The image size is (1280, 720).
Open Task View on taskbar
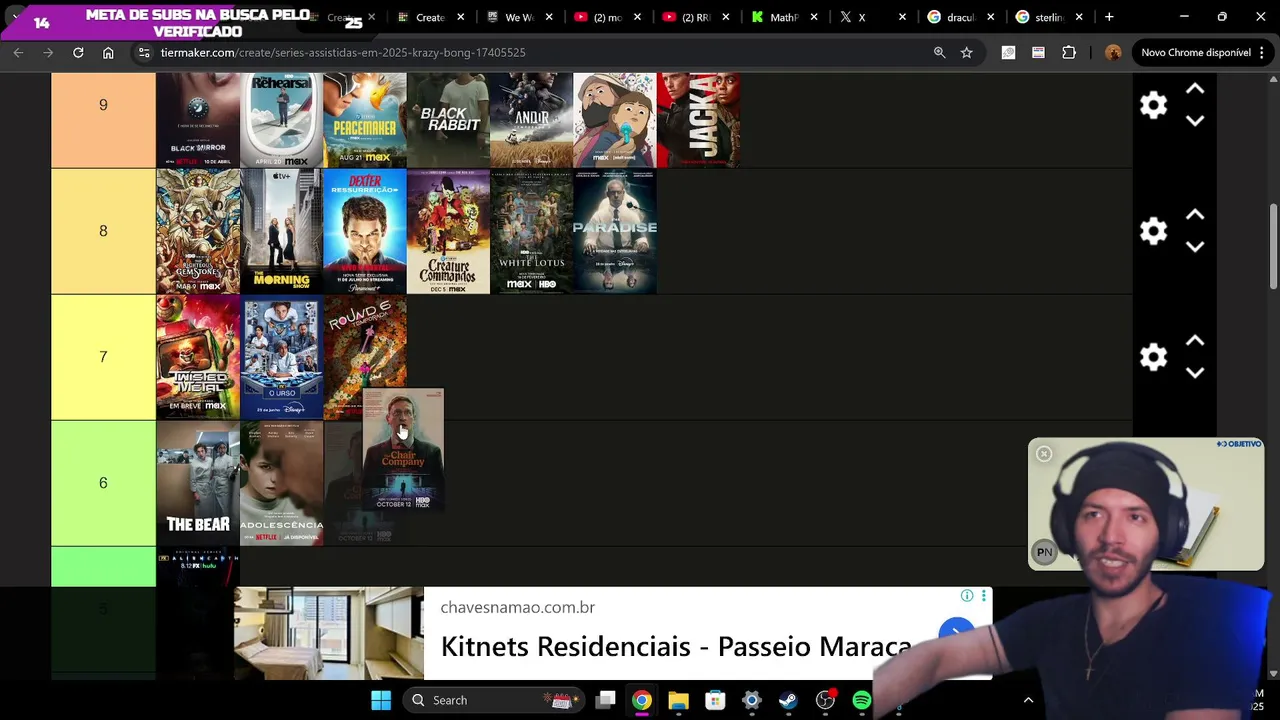click(605, 700)
